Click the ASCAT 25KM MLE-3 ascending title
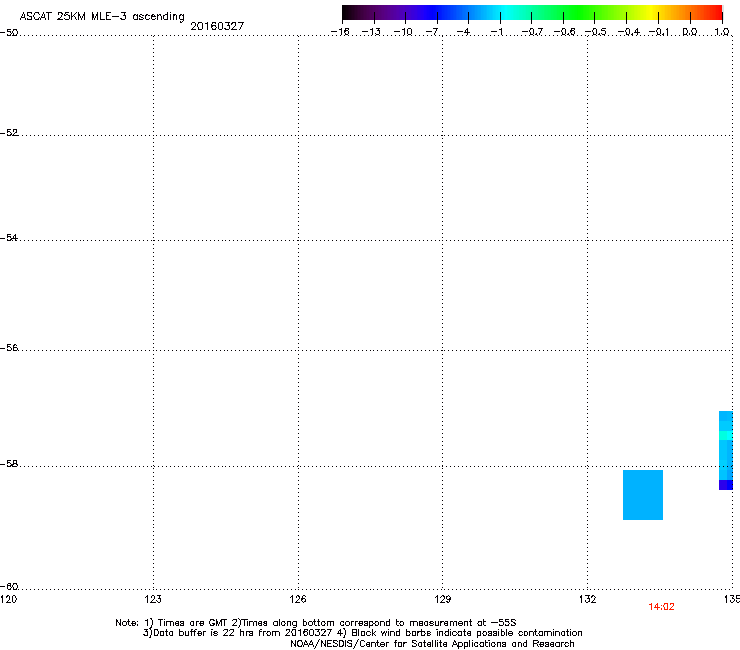This screenshot has width=740, height=650. point(102,17)
